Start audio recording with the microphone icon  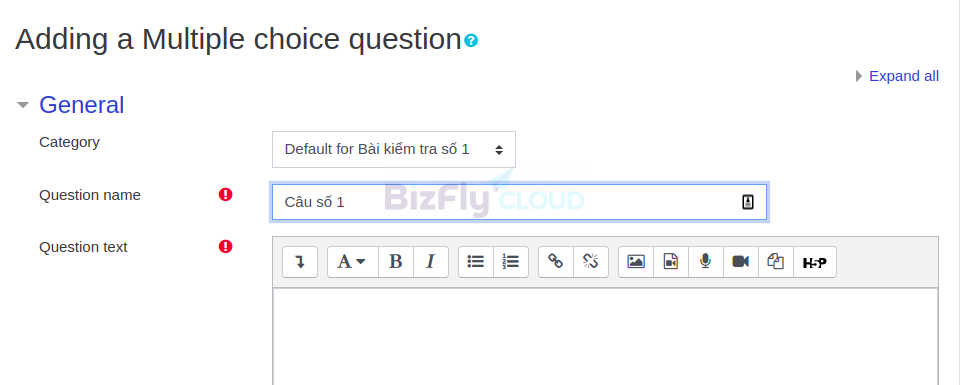pos(705,262)
